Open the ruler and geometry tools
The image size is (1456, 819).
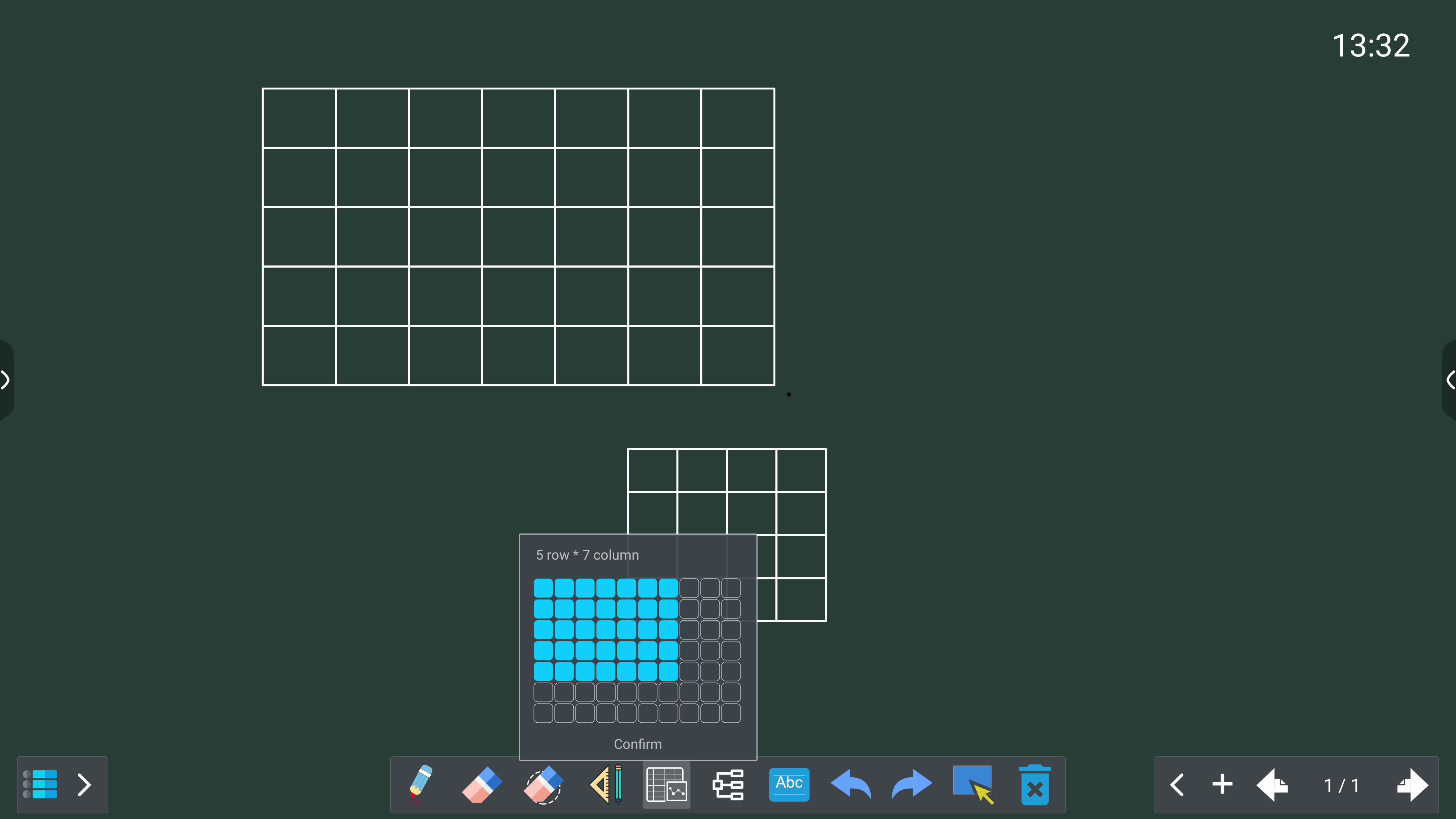pos(606,784)
